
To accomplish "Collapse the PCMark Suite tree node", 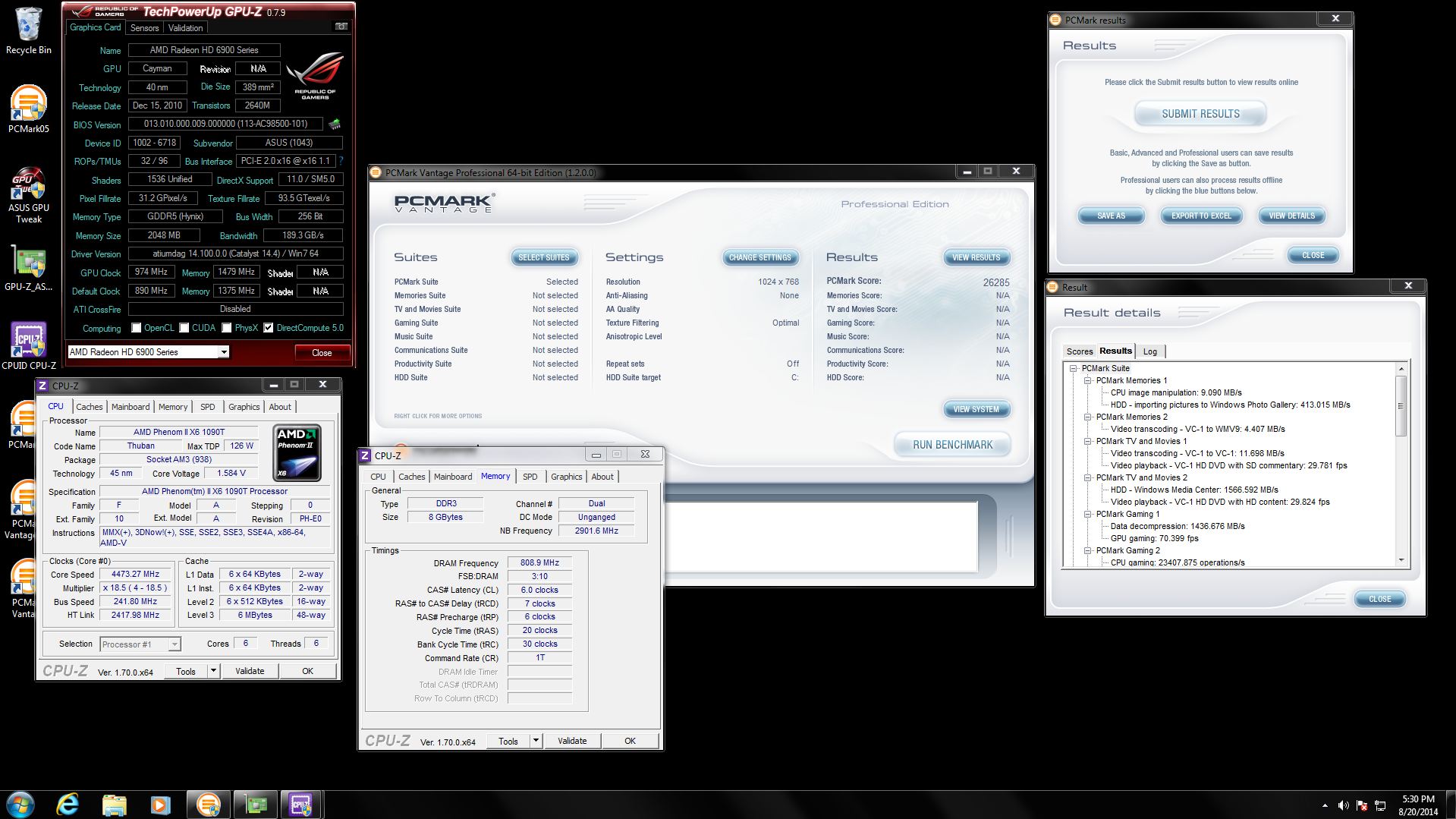I will point(1074,368).
